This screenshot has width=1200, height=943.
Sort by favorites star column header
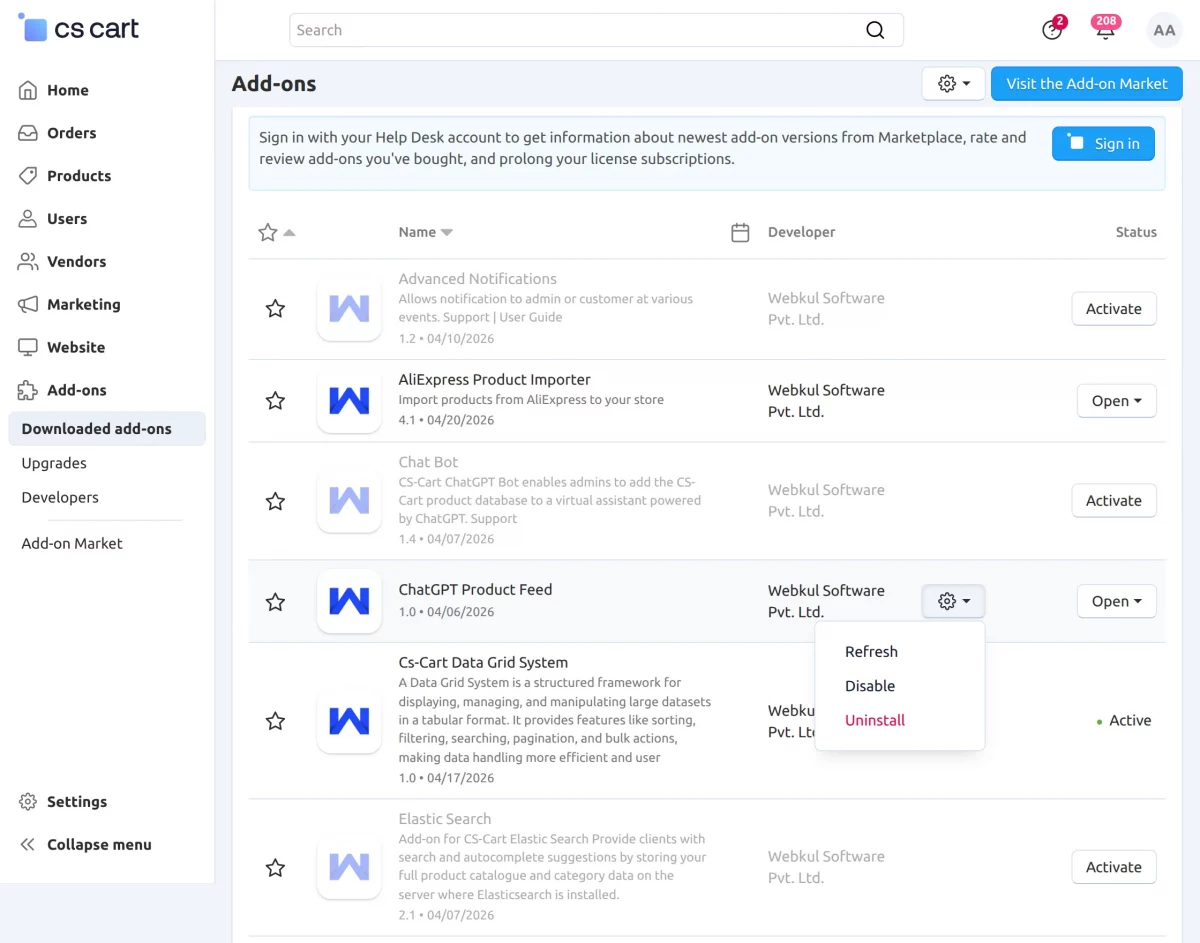coord(276,233)
